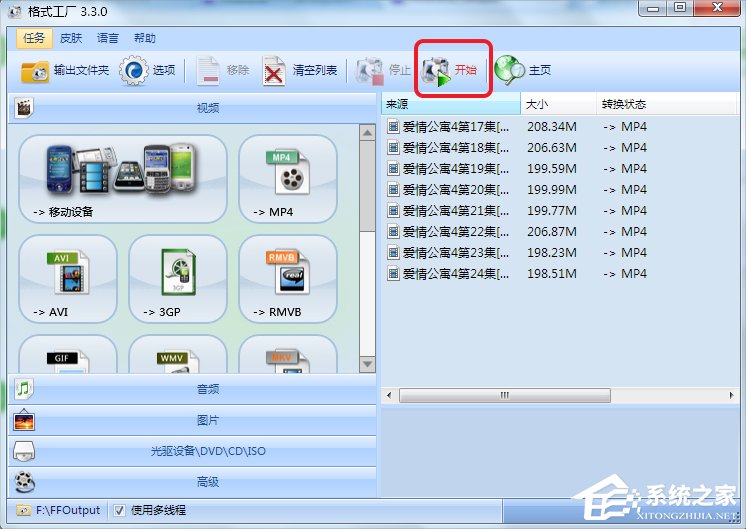Select 爱情公寓4第17集 file in list
The width and height of the screenshot is (746, 529).
tap(455, 127)
